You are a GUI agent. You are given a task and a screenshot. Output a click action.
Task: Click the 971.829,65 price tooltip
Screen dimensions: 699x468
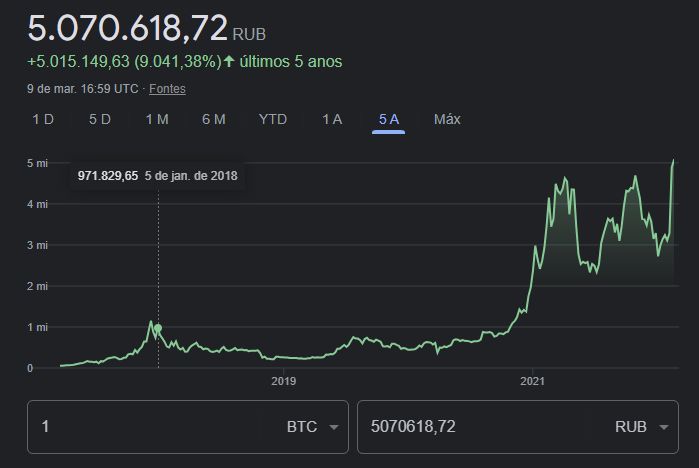[x=157, y=176]
